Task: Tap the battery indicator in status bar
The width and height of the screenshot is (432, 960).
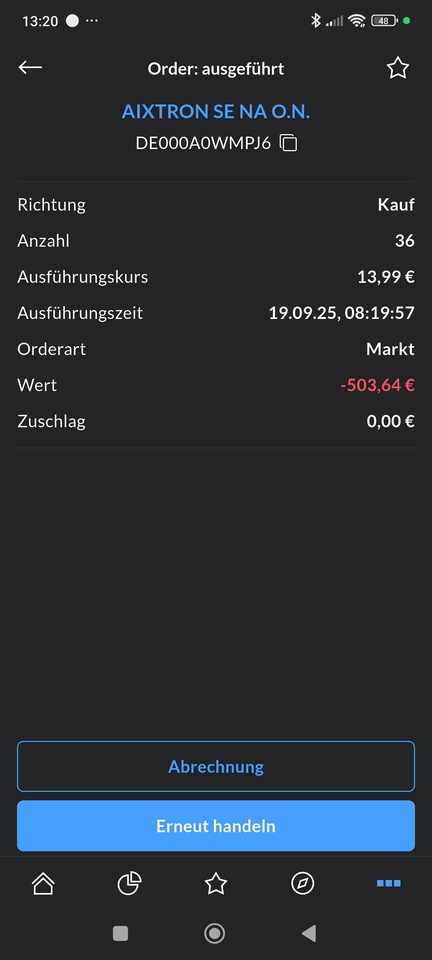Action: 384,21
